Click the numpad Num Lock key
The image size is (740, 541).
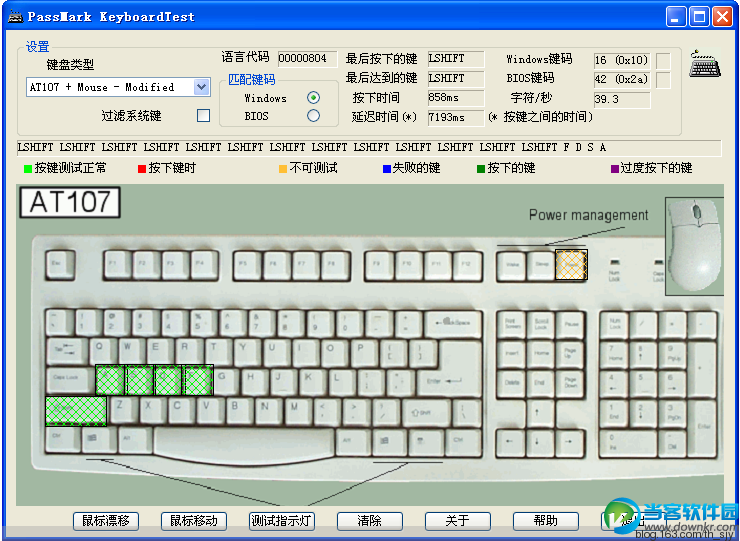coord(614,325)
